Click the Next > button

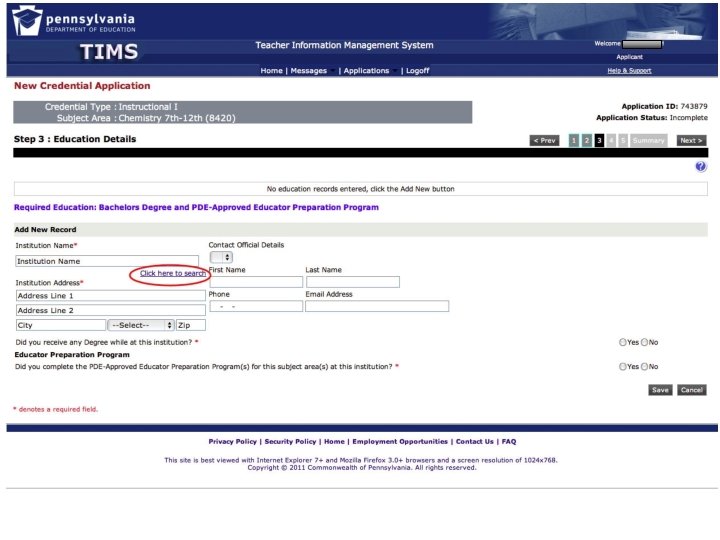point(691,141)
